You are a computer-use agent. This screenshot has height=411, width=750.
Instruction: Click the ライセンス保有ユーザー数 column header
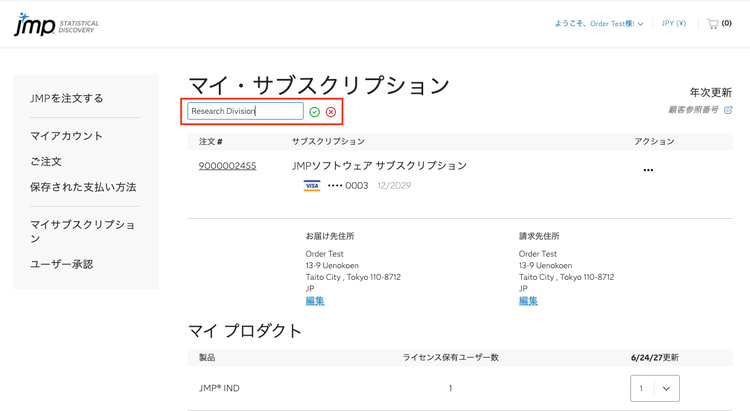pyautogui.click(x=451, y=358)
